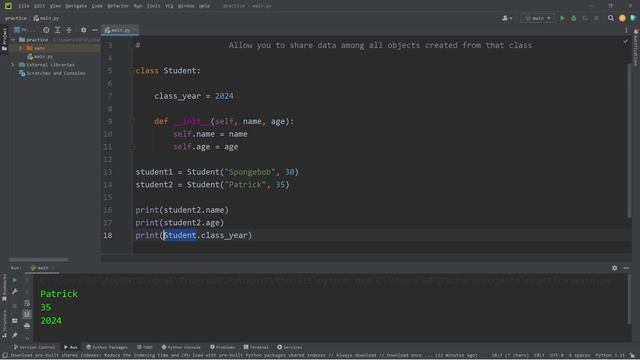Click Project panel horizontal scrollbar
Screen dimensions: 640x360
[x=38, y=260]
